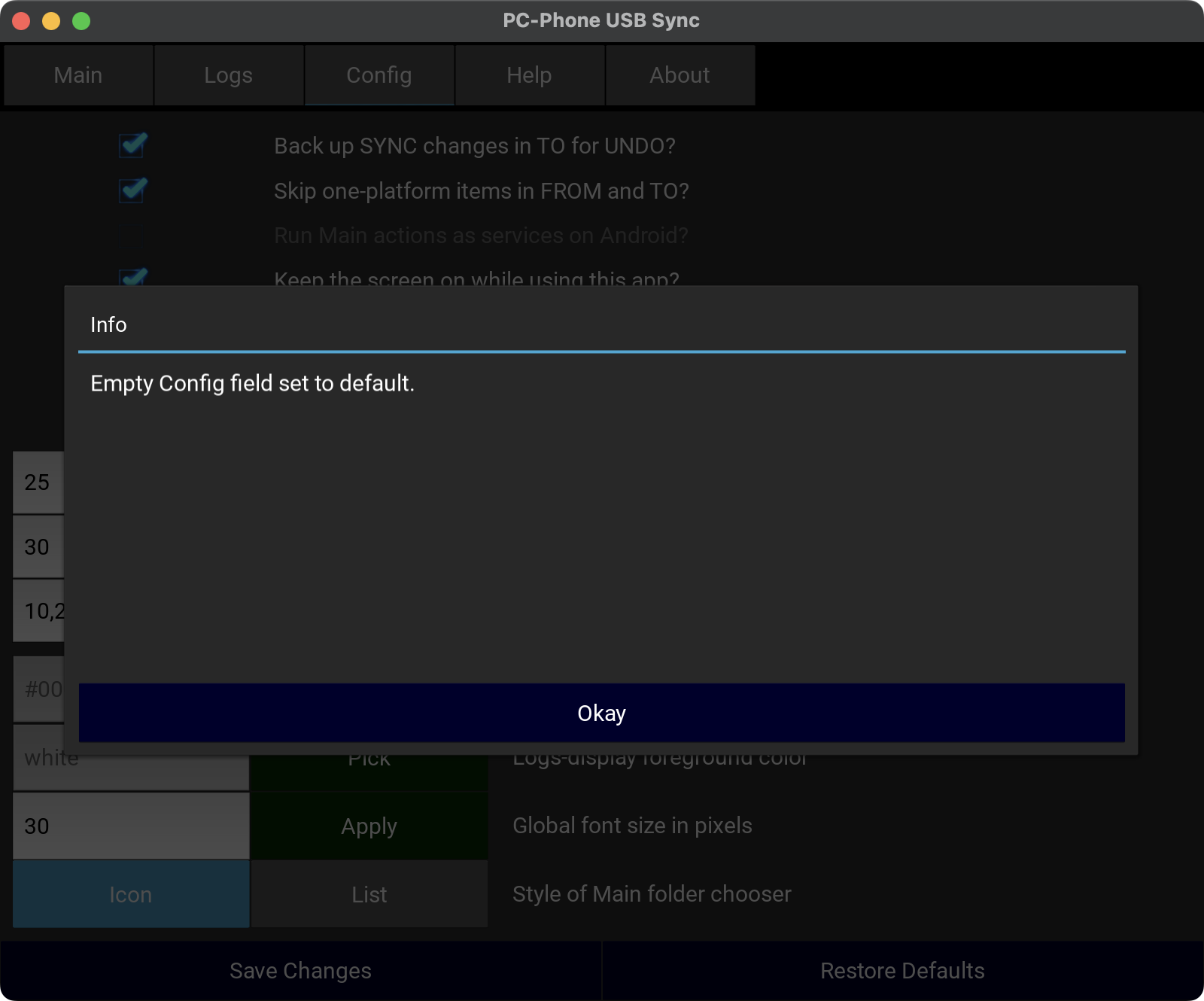Open the About tab
This screenshot has height=1001, width=1204.
680,75
